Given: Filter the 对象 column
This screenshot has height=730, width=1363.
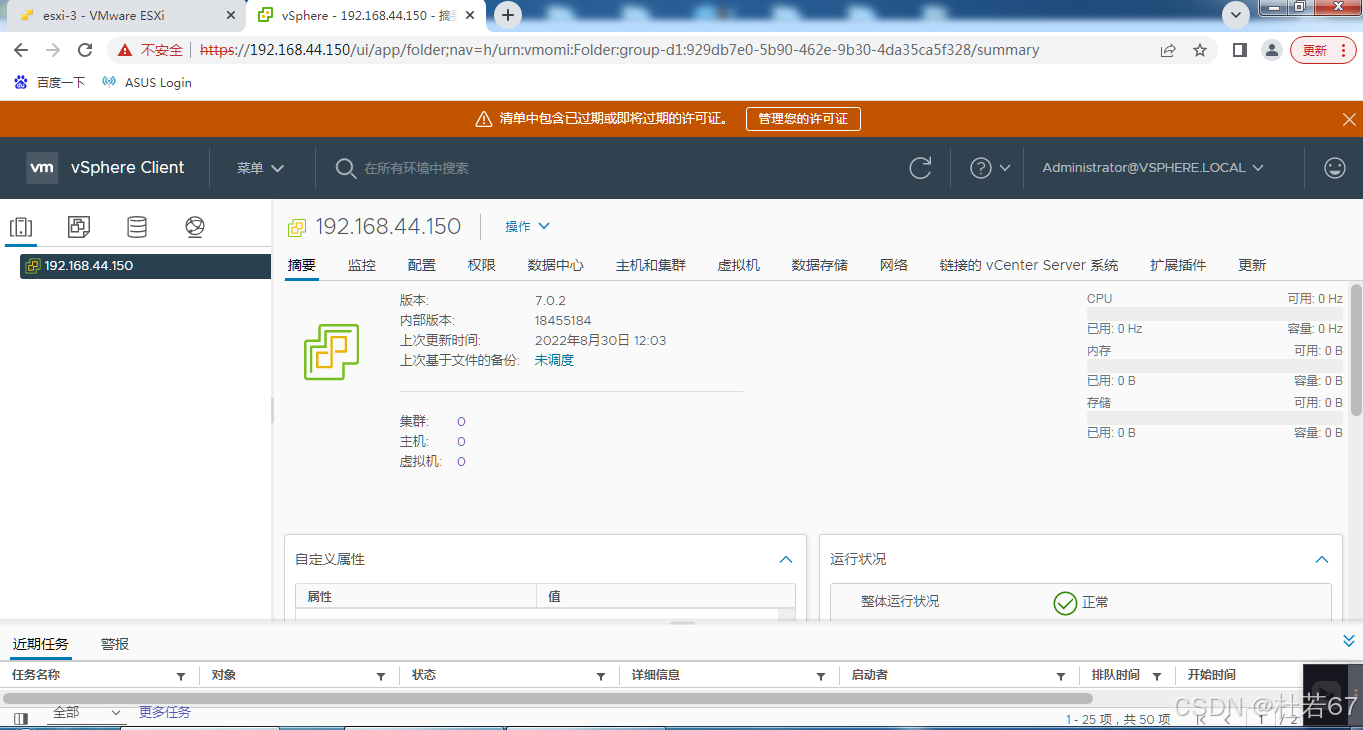Looking at the screenshot, I should point(381,676).
